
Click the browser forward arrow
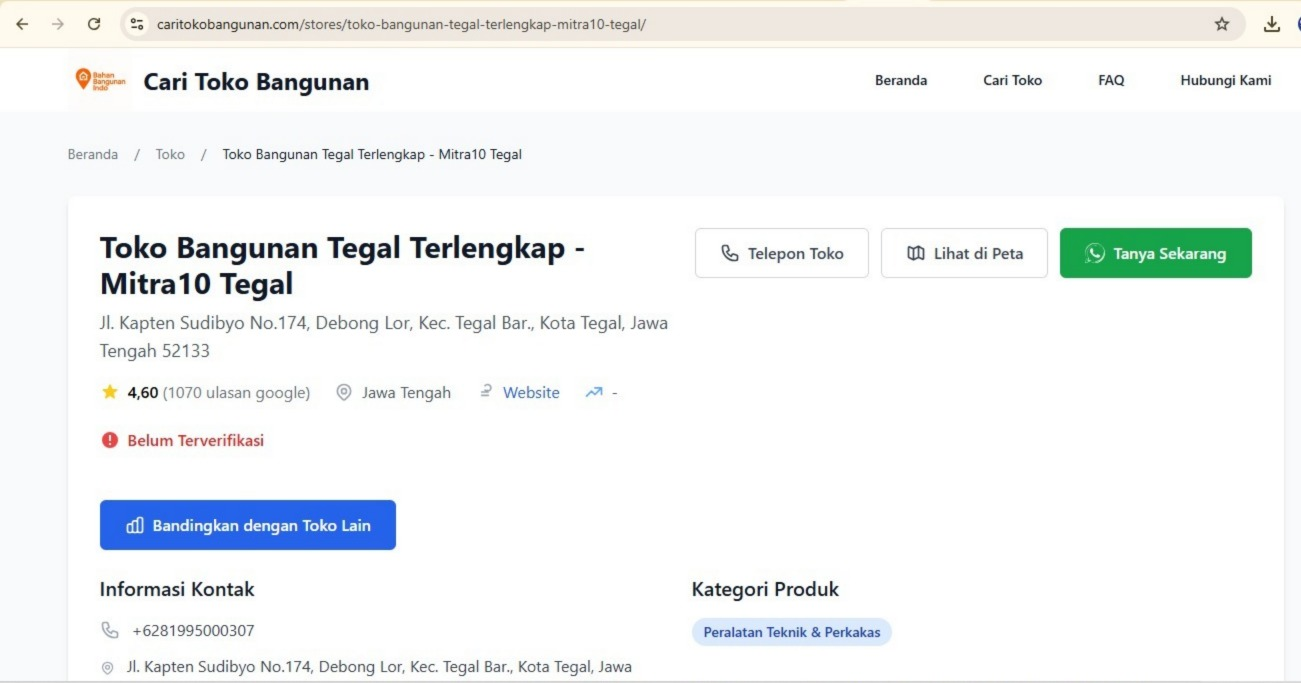[x=58, y=24]
